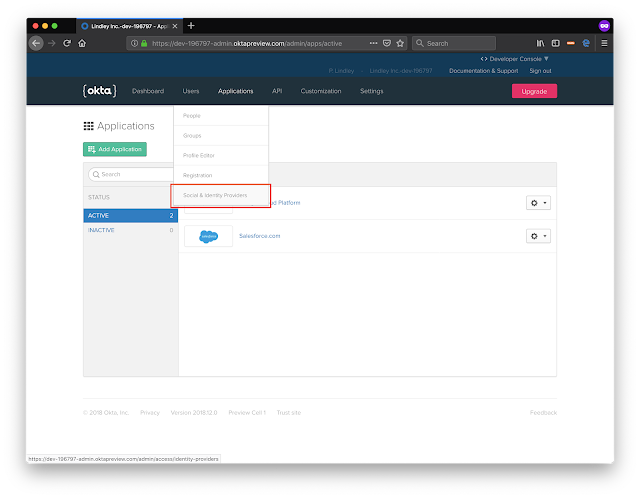This screenshot has width=640, height=498.
Task: Open the Platform application link
Action: pyautogui.click(x=285, y=203)
